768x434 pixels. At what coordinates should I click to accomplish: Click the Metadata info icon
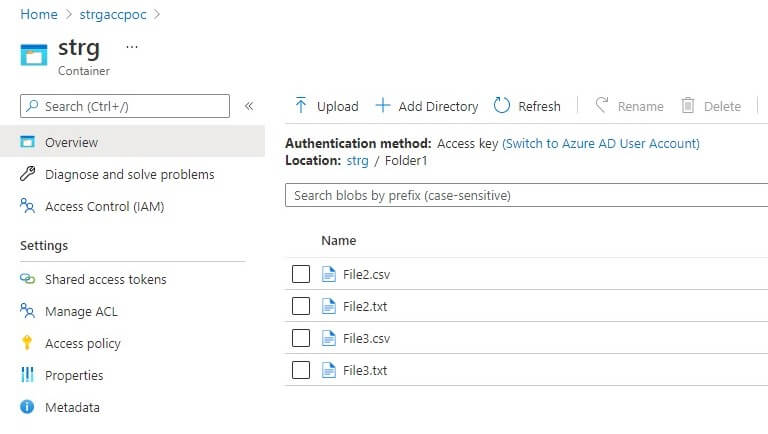(27, 407)
